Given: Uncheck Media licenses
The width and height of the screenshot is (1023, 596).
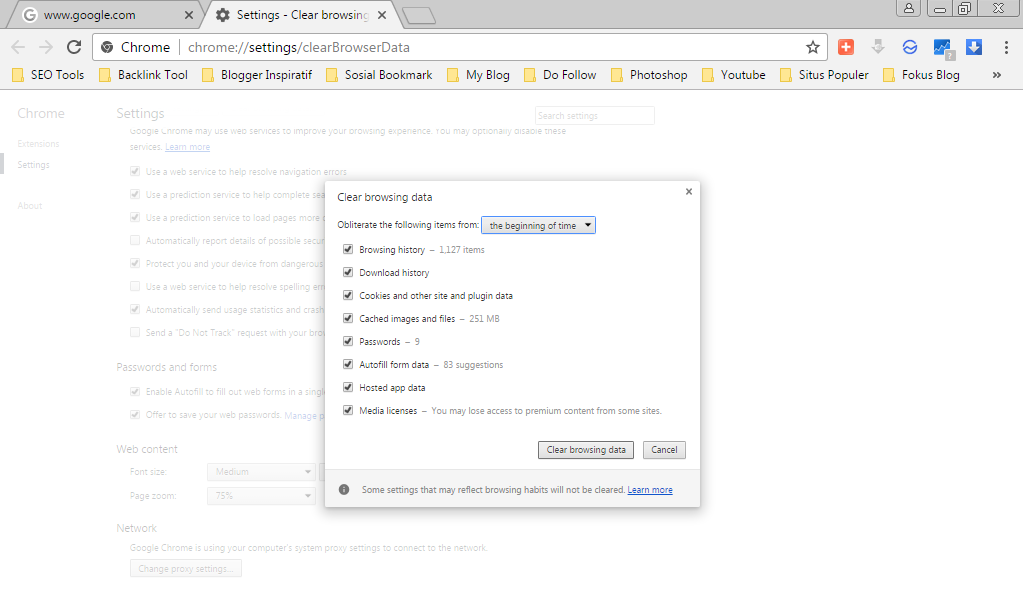Looking at the screenshot, I should coord(348,410).
